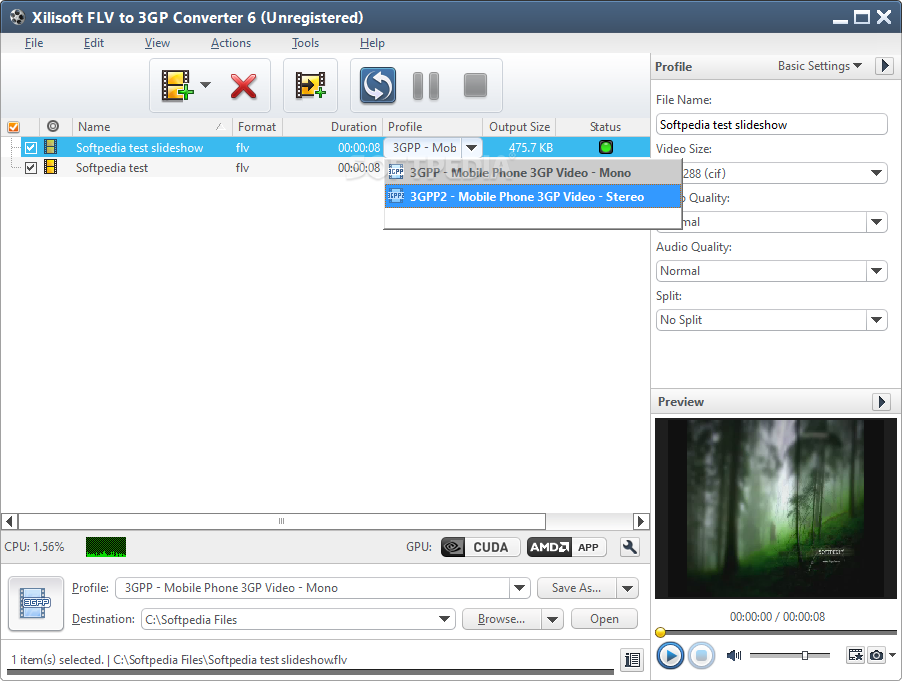Toggle the check-all checkbox in list header

pyautogui.click(x=13, y=127)
